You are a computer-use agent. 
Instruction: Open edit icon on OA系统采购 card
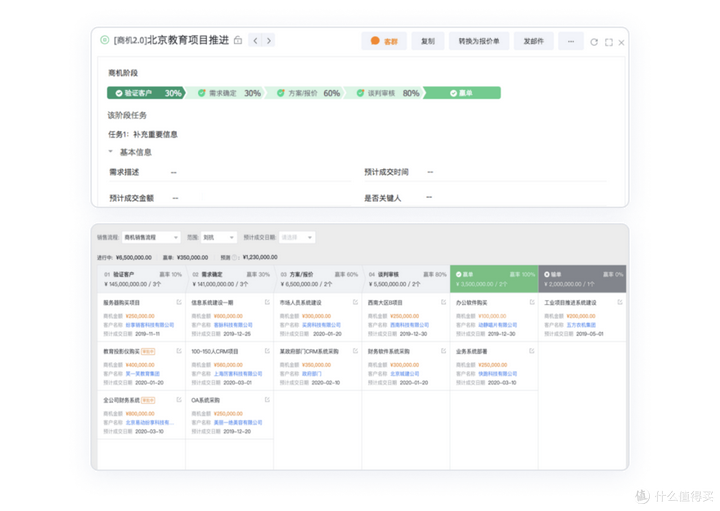coord(267,400)
